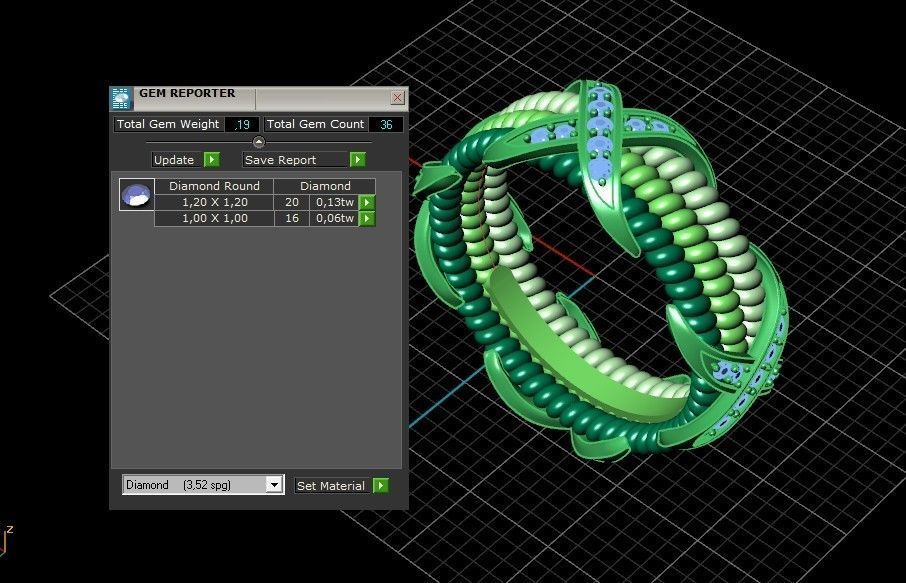The height and width of the screenshot is (583, 906).
Task: Click the Save Report button label
Action: (x=295, y=160)
